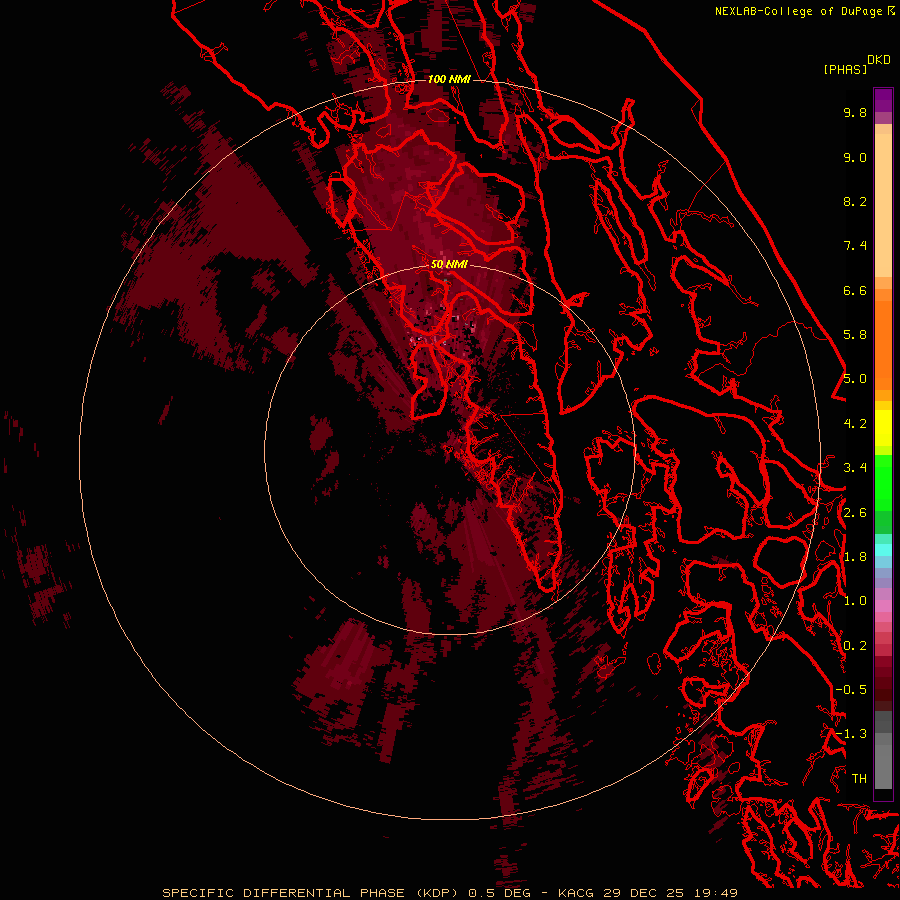This screenshot has height=900, width=900.
Task: Click the cyan segment of the color bar
Action: coord(883,549)
